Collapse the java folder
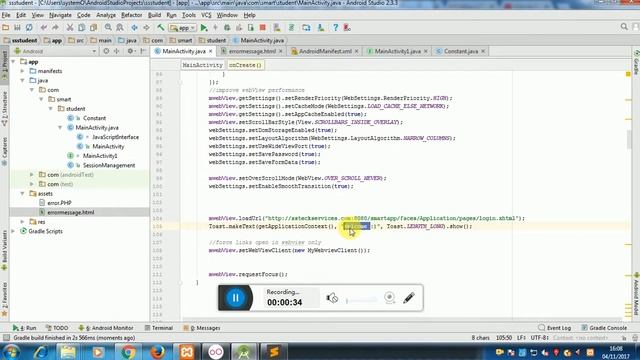The width and height of the screenshot is (640, 360). pos(23,80)
